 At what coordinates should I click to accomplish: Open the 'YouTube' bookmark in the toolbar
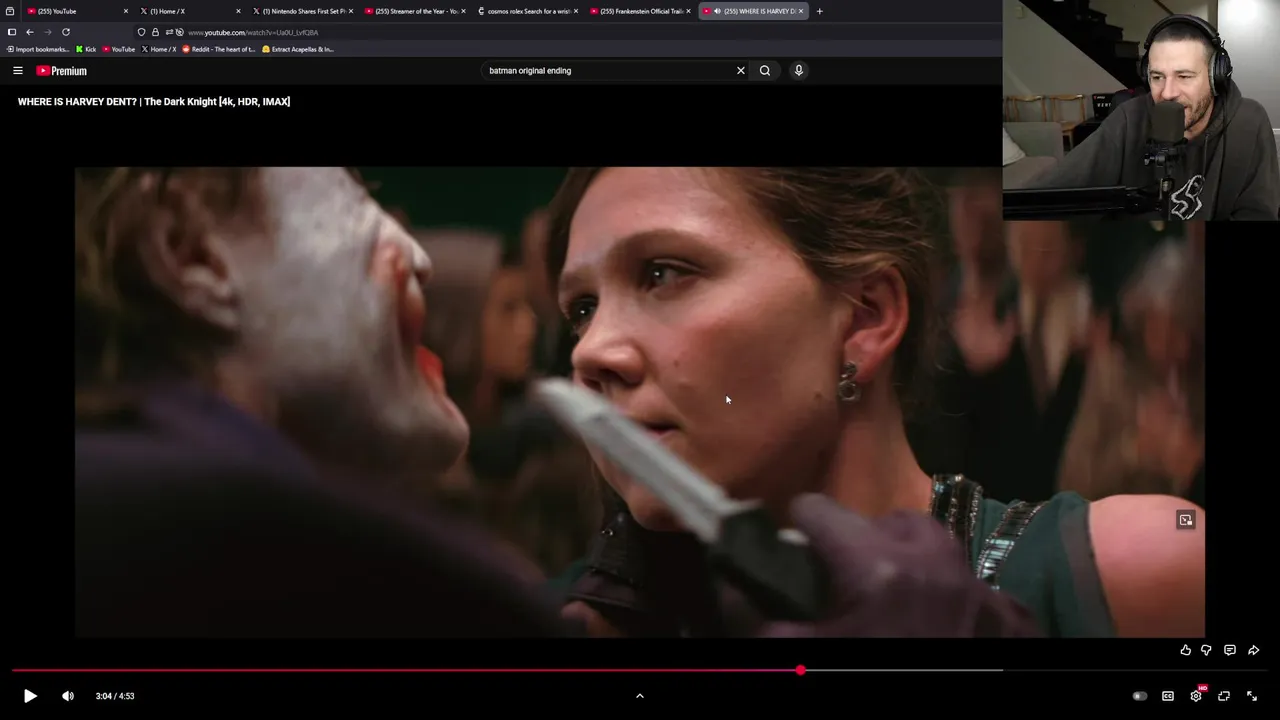(119, 49)
